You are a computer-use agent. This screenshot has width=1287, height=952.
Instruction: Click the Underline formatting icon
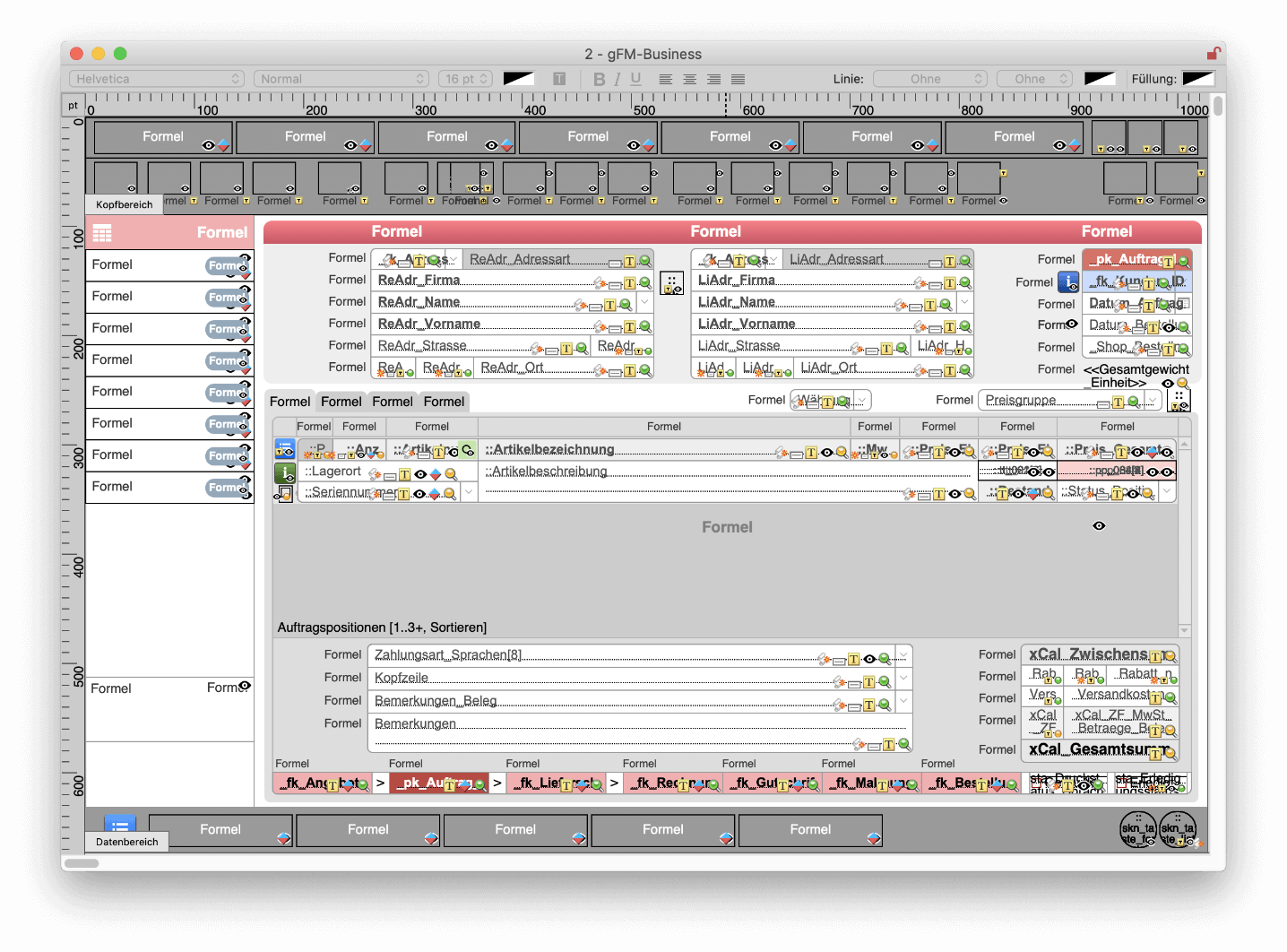point(635,79)
